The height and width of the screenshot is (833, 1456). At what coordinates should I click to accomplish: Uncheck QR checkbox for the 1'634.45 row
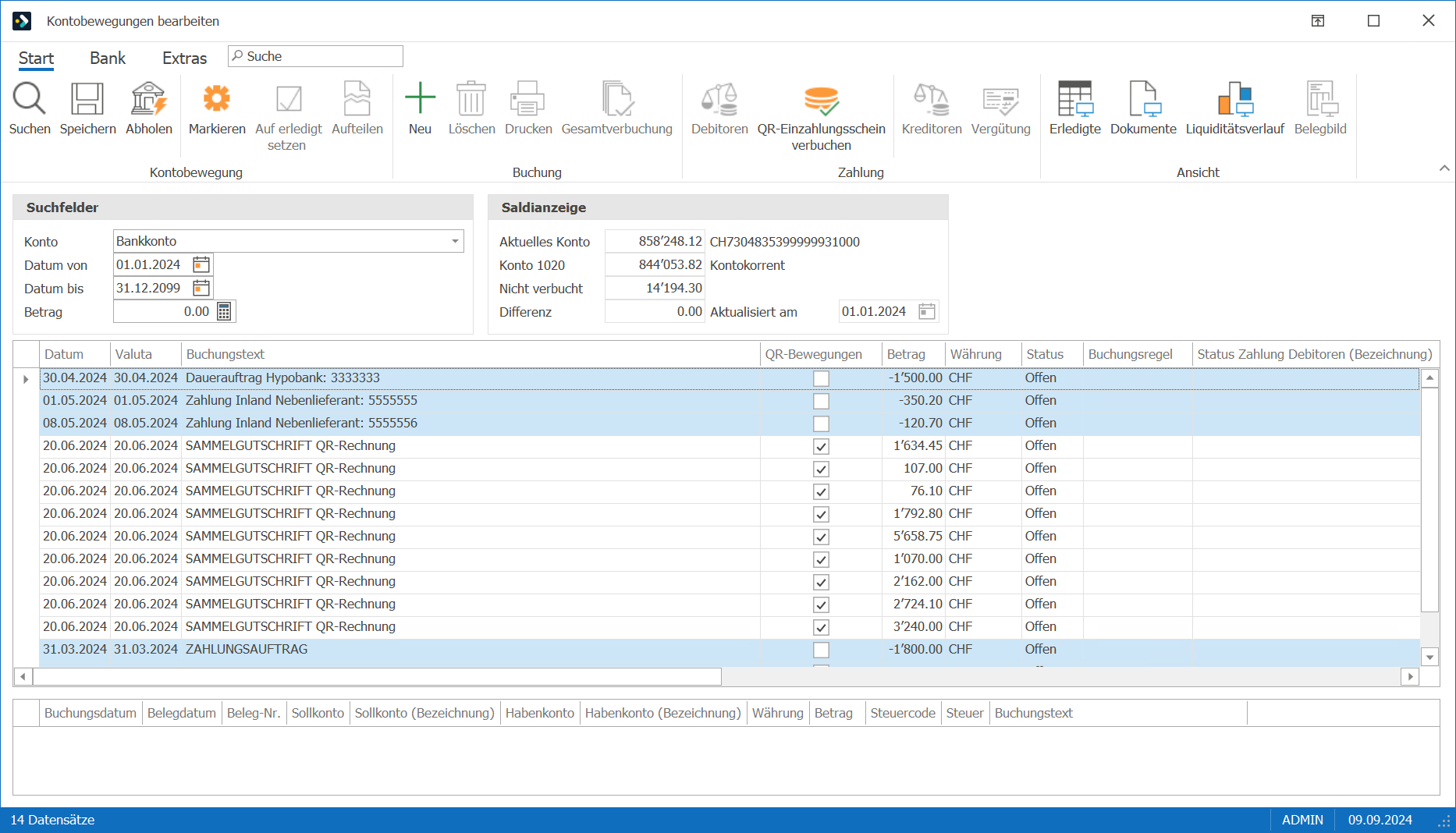(821, 446)
